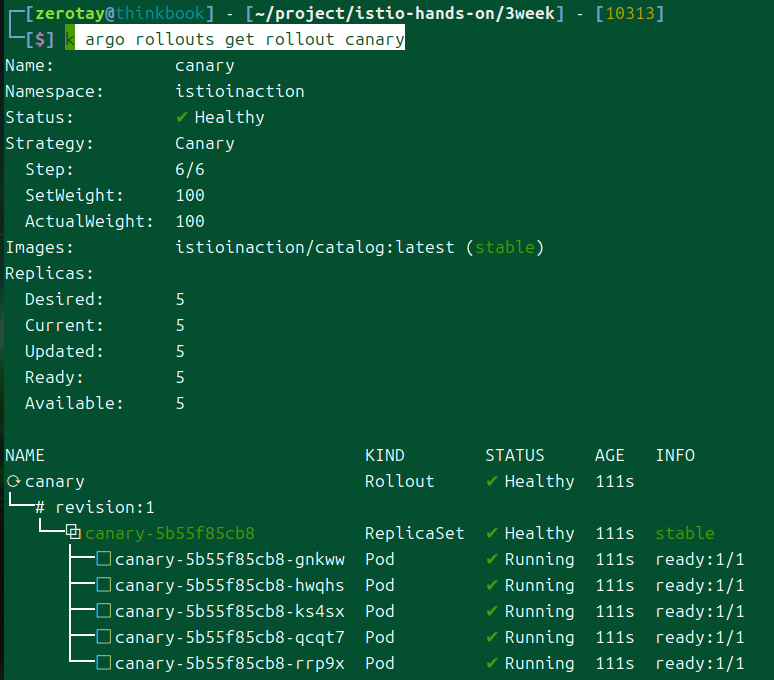774x680 pixels.
Task: Click the Status text 'Healthy' in the summary
Action: pyautogui.click(x=230, y=117)
